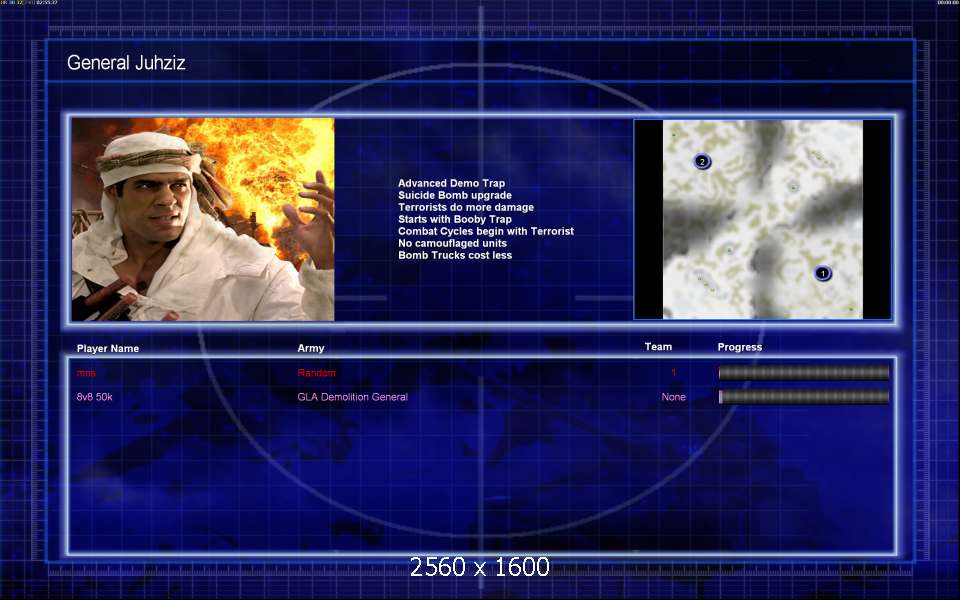960x600 pixels.
Task: Click the red 'Random' army entry
Action: pos(317,373)
